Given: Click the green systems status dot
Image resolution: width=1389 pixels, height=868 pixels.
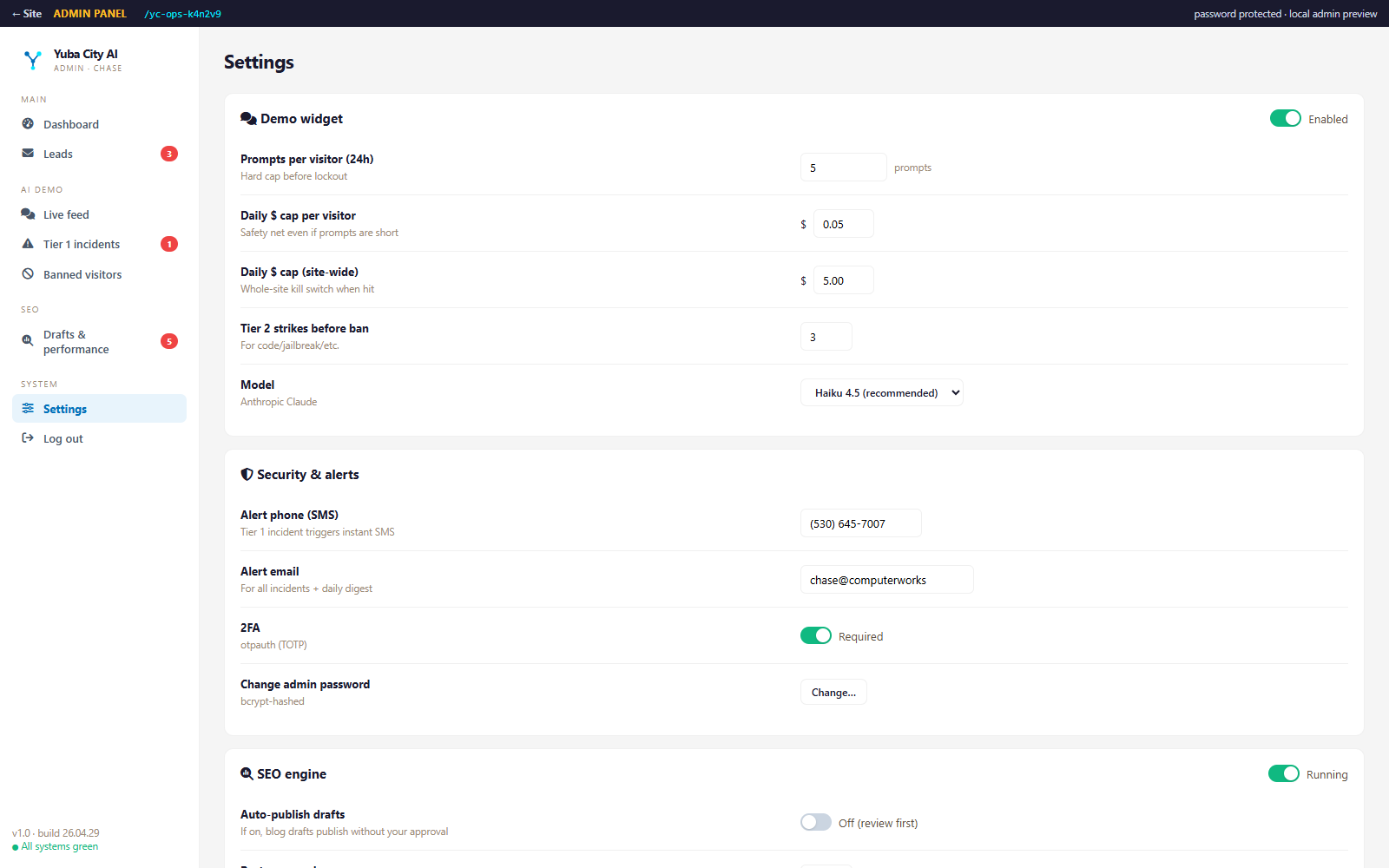Looking at the screenshot, I should pyautogui.click(x=16, y=847).
